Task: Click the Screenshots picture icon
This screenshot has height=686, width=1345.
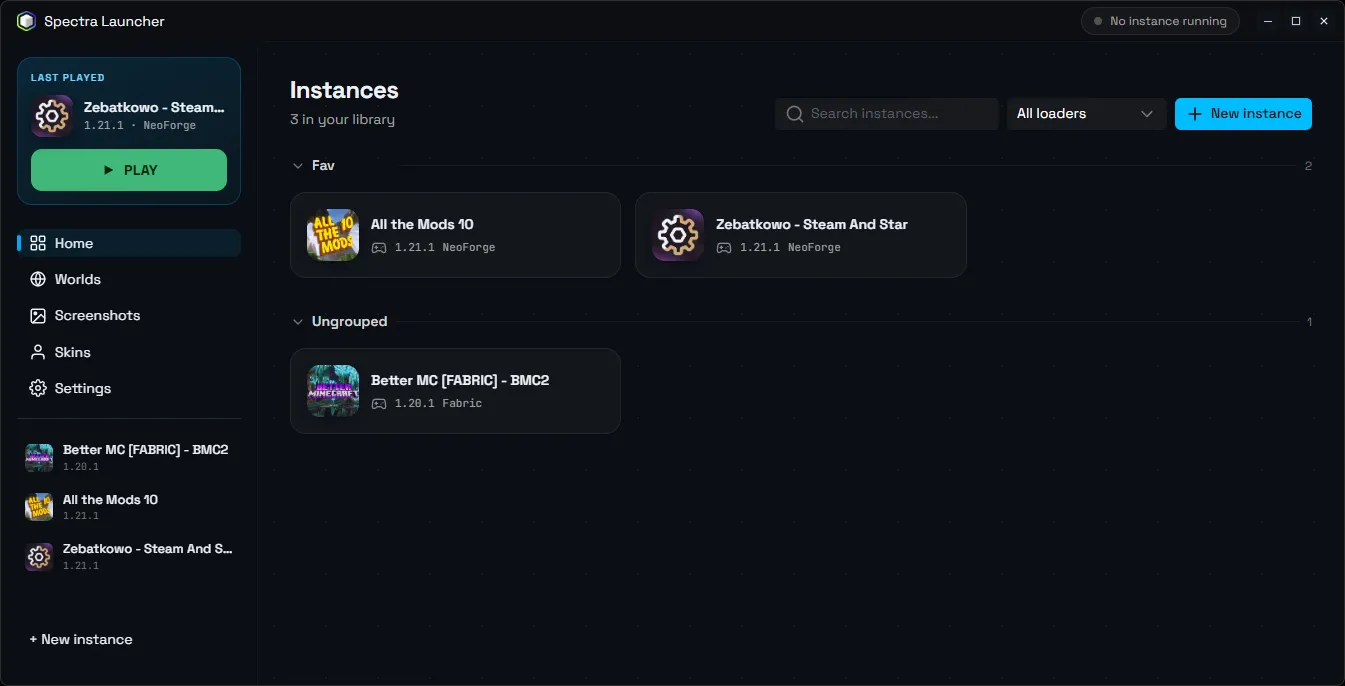Action: click(x=38, y=315)
